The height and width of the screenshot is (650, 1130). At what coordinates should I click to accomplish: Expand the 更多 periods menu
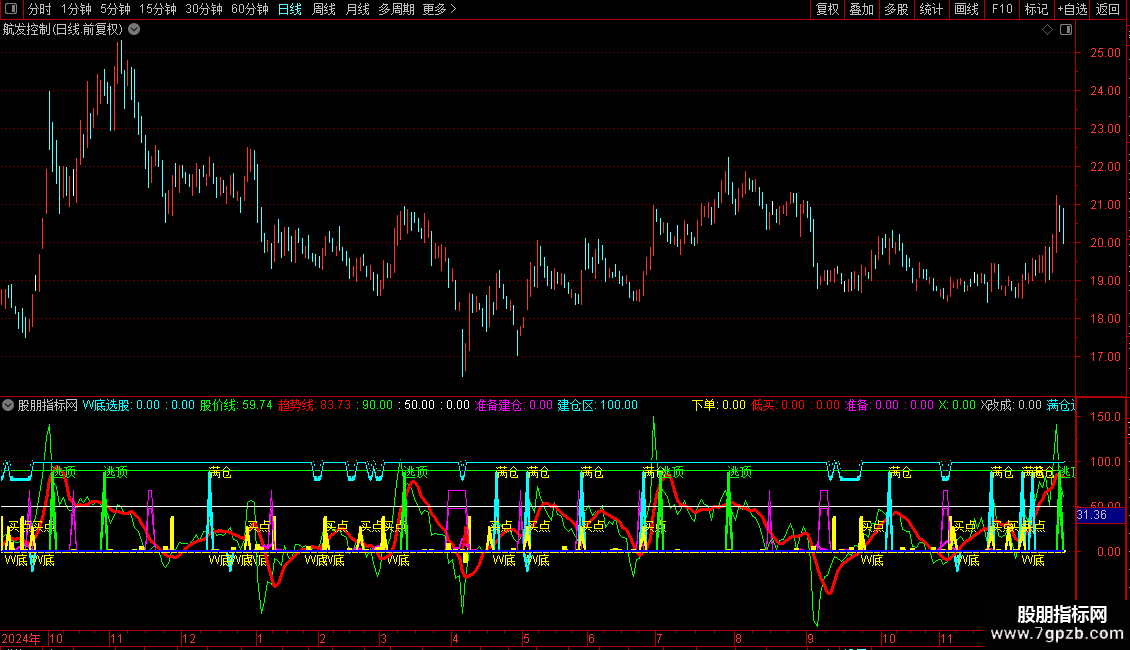tap(439, 9)
